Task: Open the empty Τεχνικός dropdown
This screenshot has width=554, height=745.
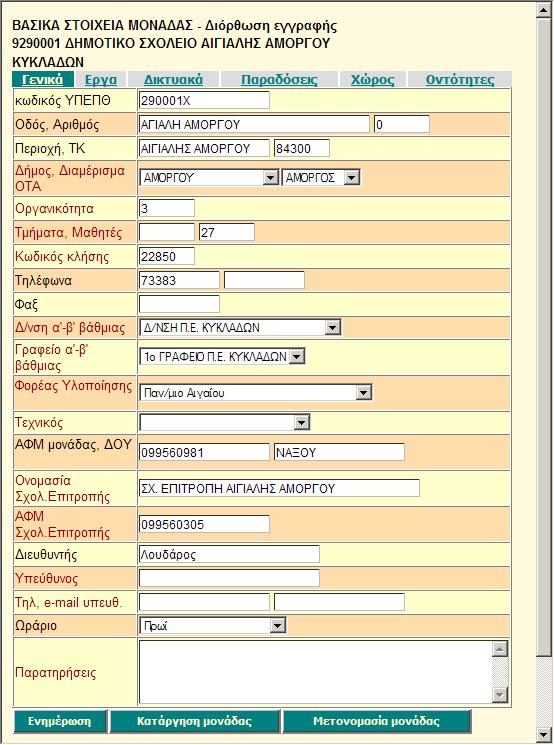Action: point(225,422)
